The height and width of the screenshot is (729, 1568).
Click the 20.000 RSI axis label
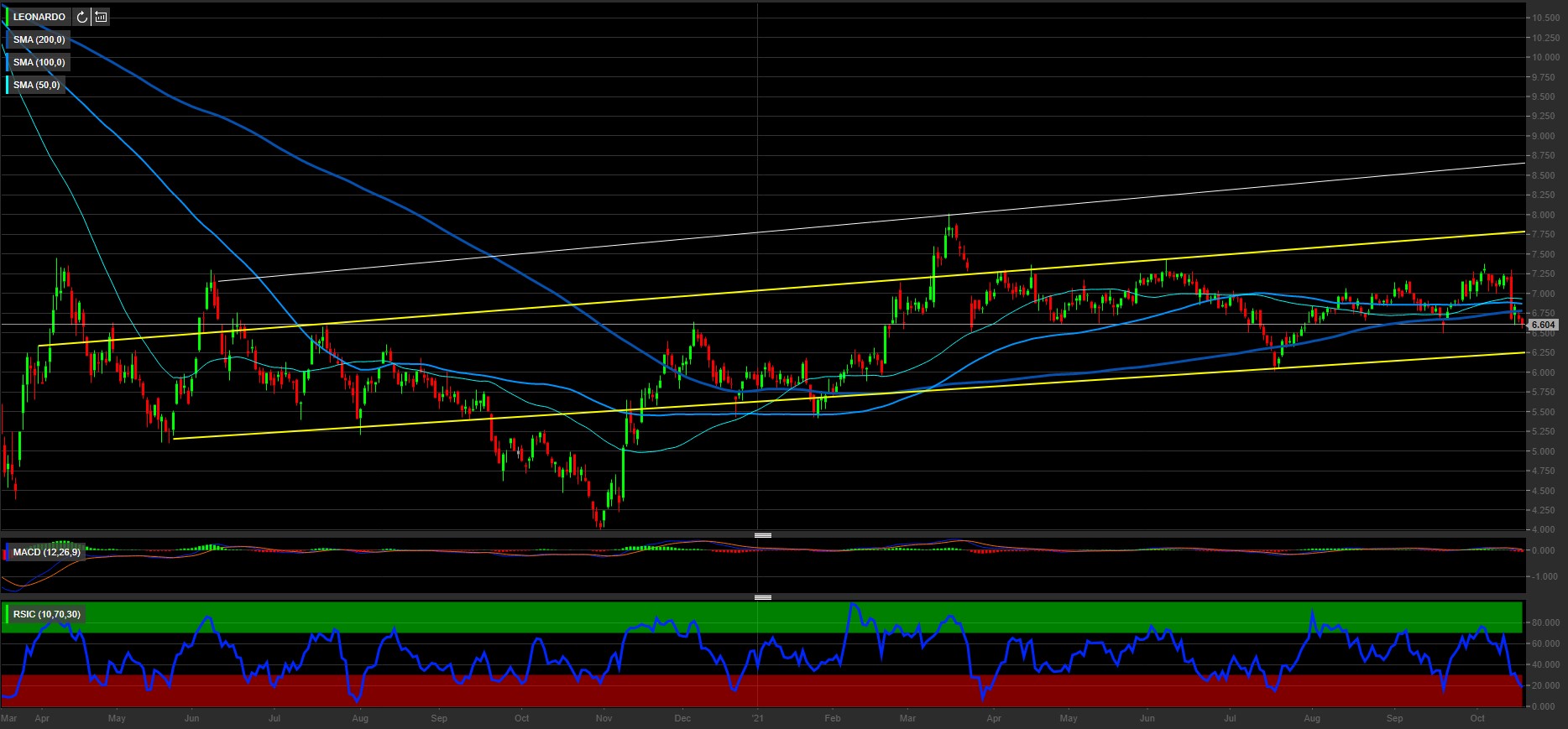pyautogui.click(x=1545, y=685)
